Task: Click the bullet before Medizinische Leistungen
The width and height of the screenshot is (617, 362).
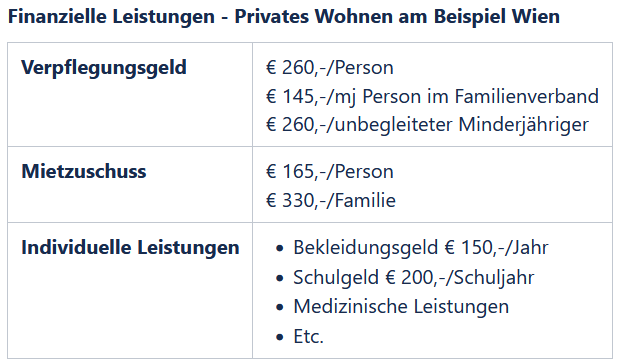Action: tap(280, 307)
